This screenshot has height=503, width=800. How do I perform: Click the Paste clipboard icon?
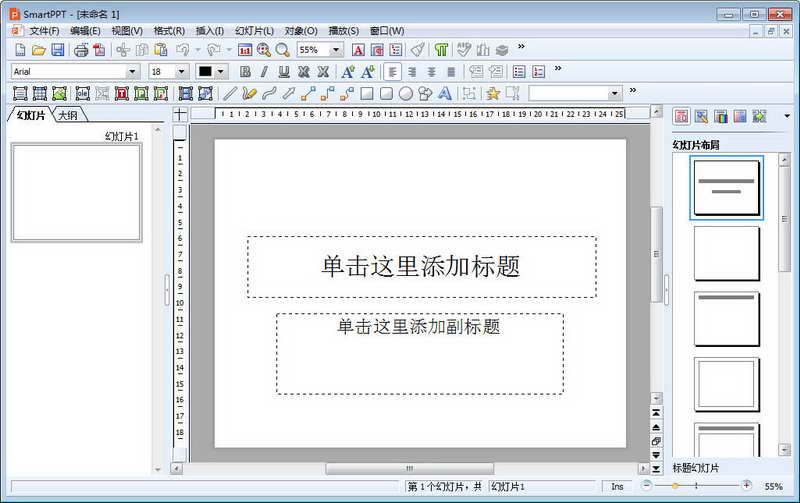pyautogui.click(x=161, y=50)
